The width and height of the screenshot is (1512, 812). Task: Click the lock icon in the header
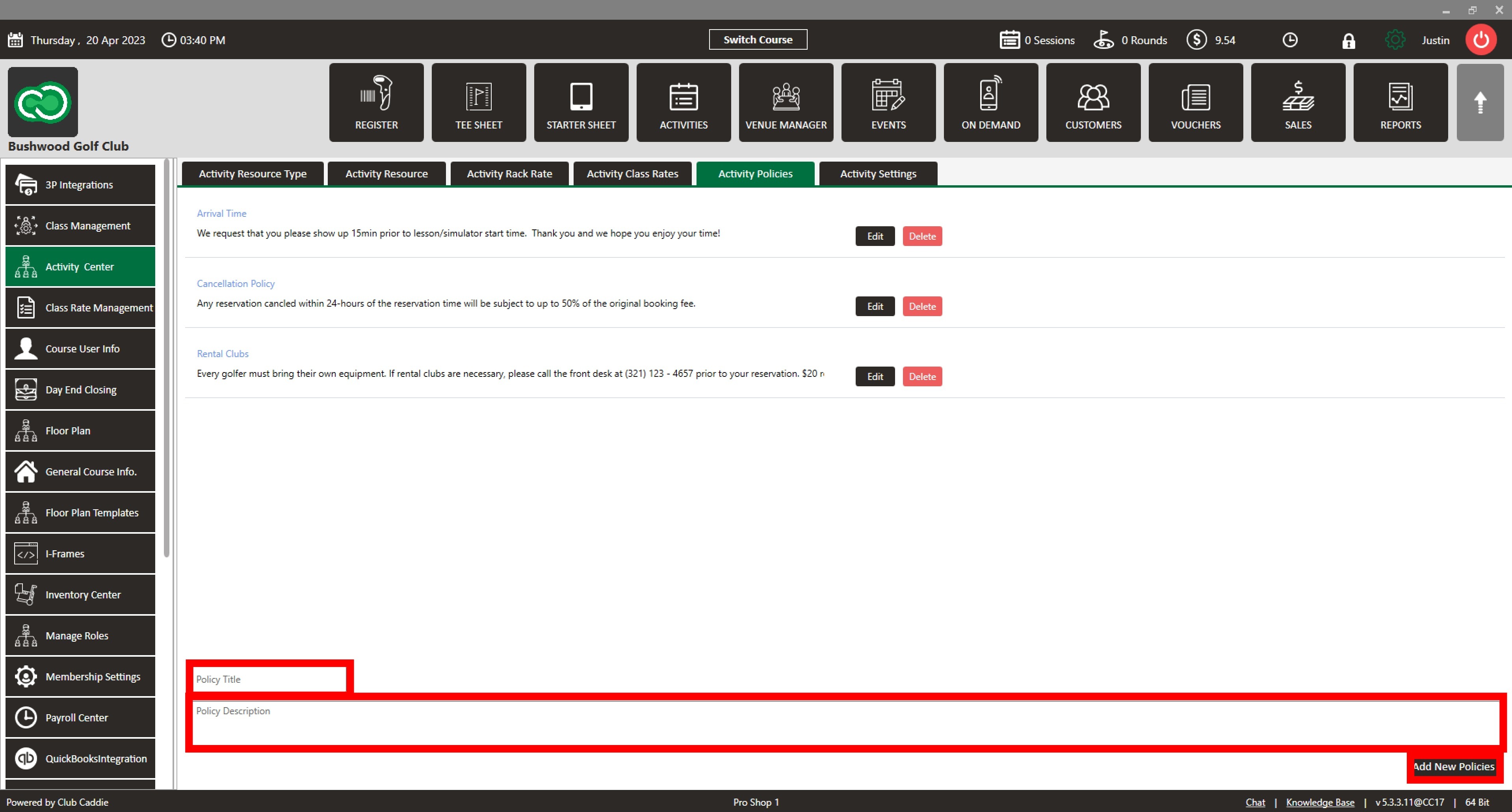(1349, 41)
